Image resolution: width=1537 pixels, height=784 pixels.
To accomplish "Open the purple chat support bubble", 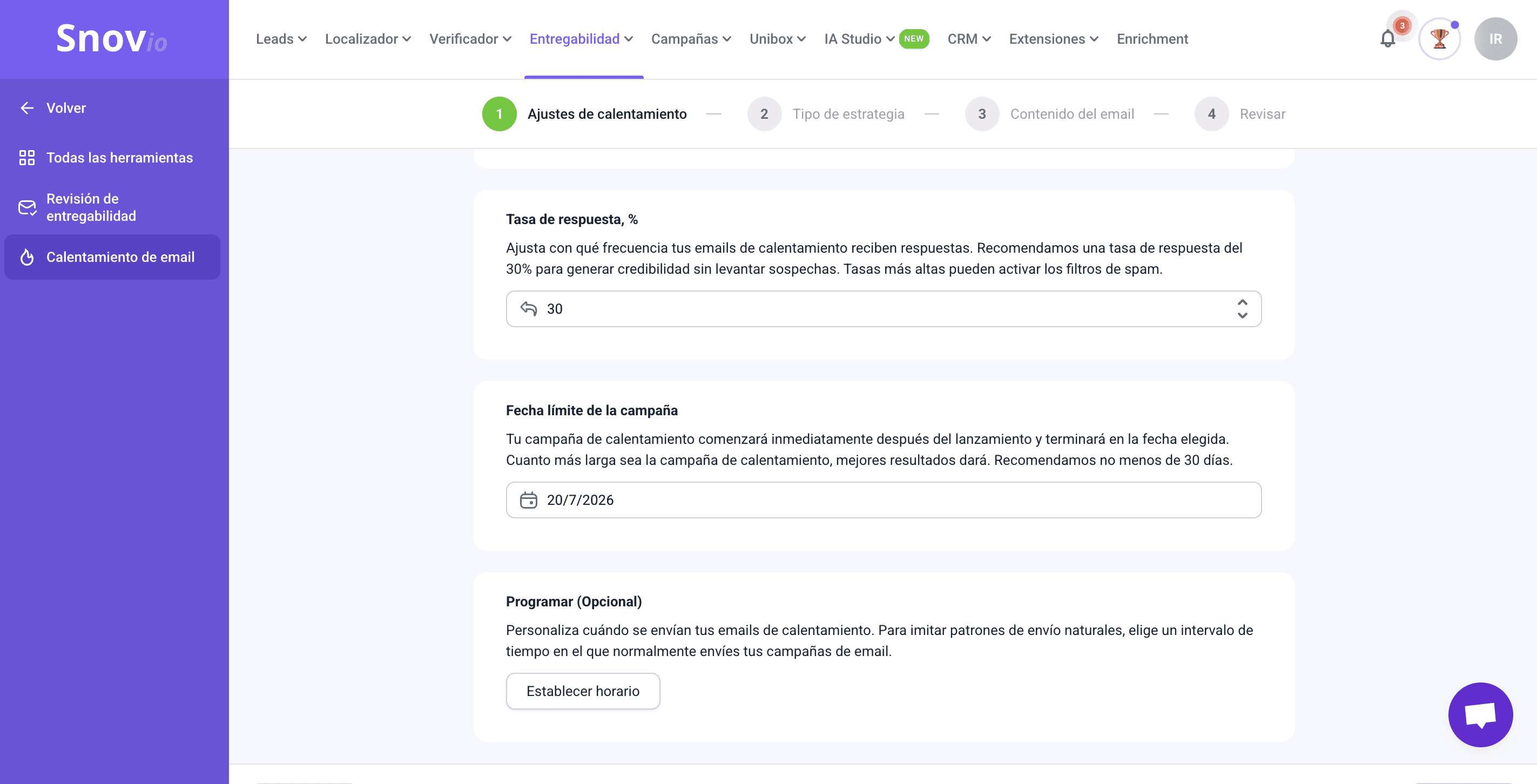I will coord(1481,715).
